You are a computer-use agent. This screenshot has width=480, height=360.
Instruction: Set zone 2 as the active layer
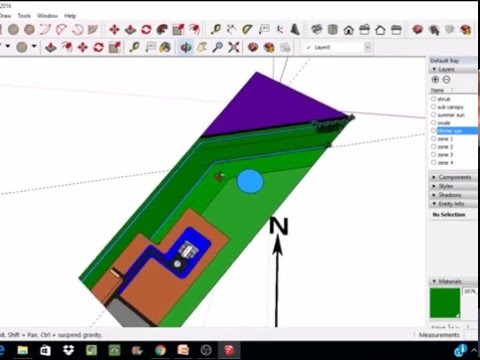click(433, 147)
